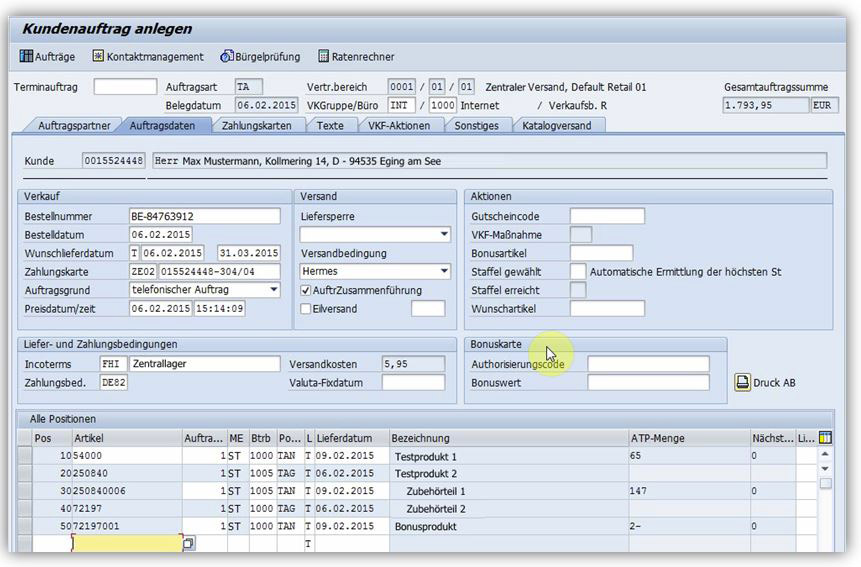Viewport: 861px width, 567px height.
Task: Open the Auftragsgrund dropdown list
Action: [x=274, y=290]
